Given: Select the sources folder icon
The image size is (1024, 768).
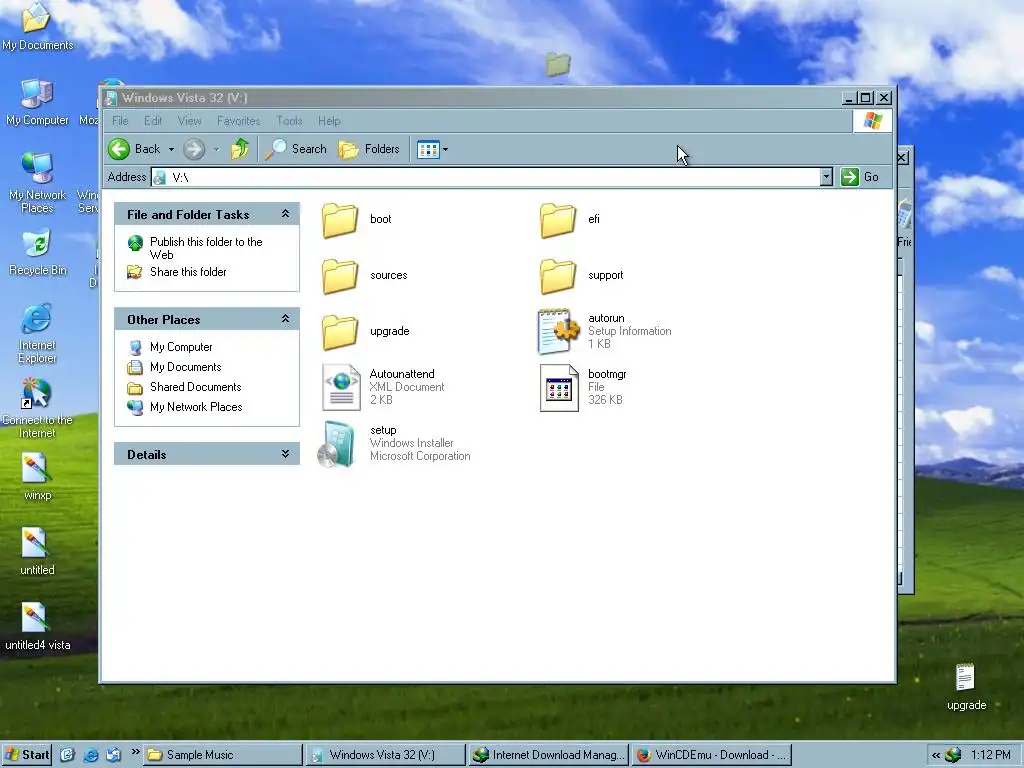Looking at the screenshot, I should (x=340, y=276).
